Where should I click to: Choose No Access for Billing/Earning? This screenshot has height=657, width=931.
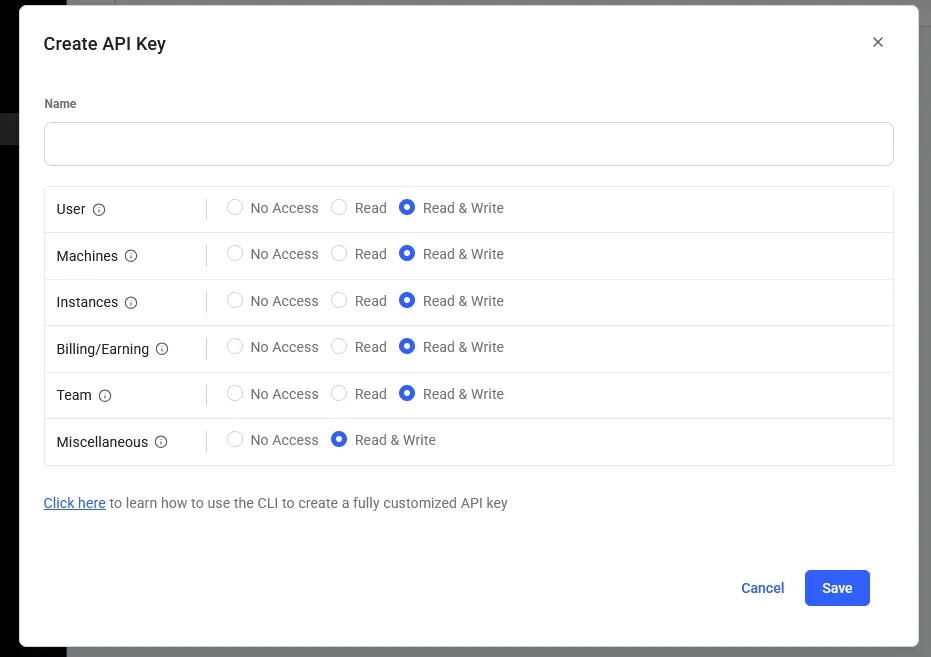235,346
